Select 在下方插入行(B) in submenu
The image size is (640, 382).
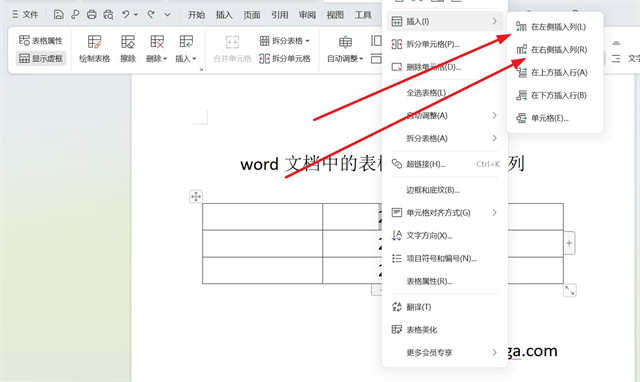555,96
